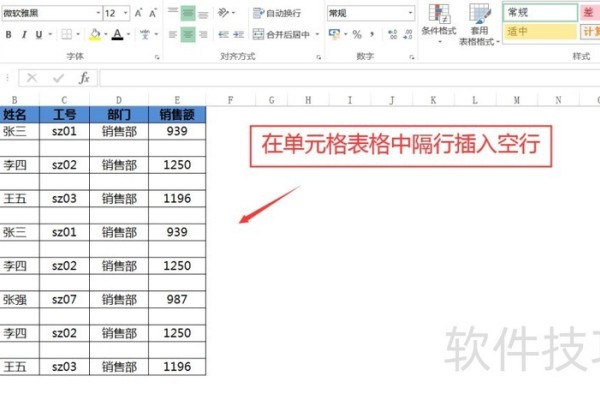Apply comma thousands separator style
This screenshot has width=600, height=400.
[372, 34]
